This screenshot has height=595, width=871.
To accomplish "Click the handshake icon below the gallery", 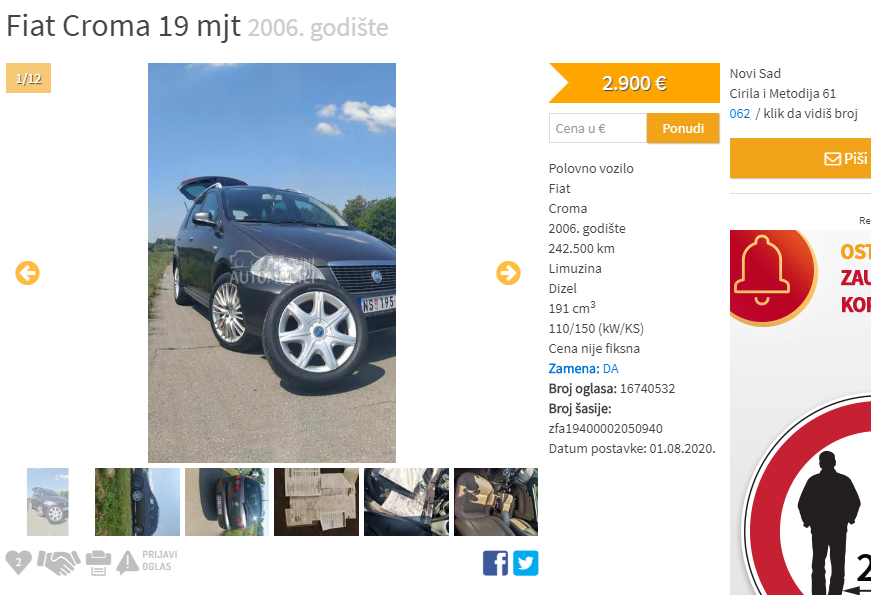I will click(x=59, y=562).
